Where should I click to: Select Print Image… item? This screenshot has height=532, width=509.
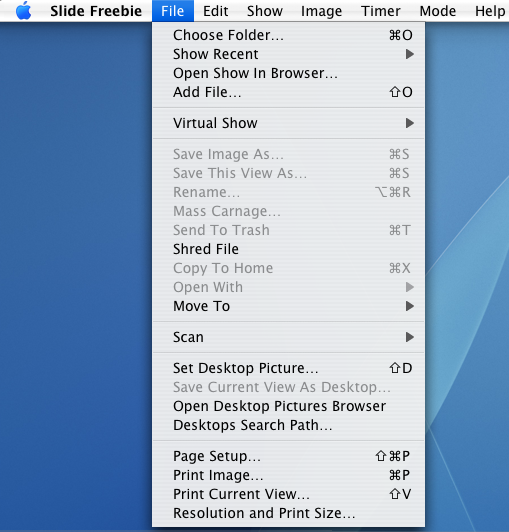coord(288,475)
